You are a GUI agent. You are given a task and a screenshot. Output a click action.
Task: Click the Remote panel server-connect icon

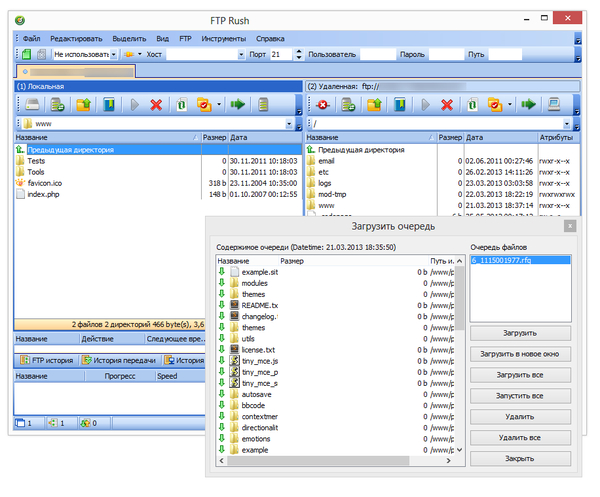348,104
